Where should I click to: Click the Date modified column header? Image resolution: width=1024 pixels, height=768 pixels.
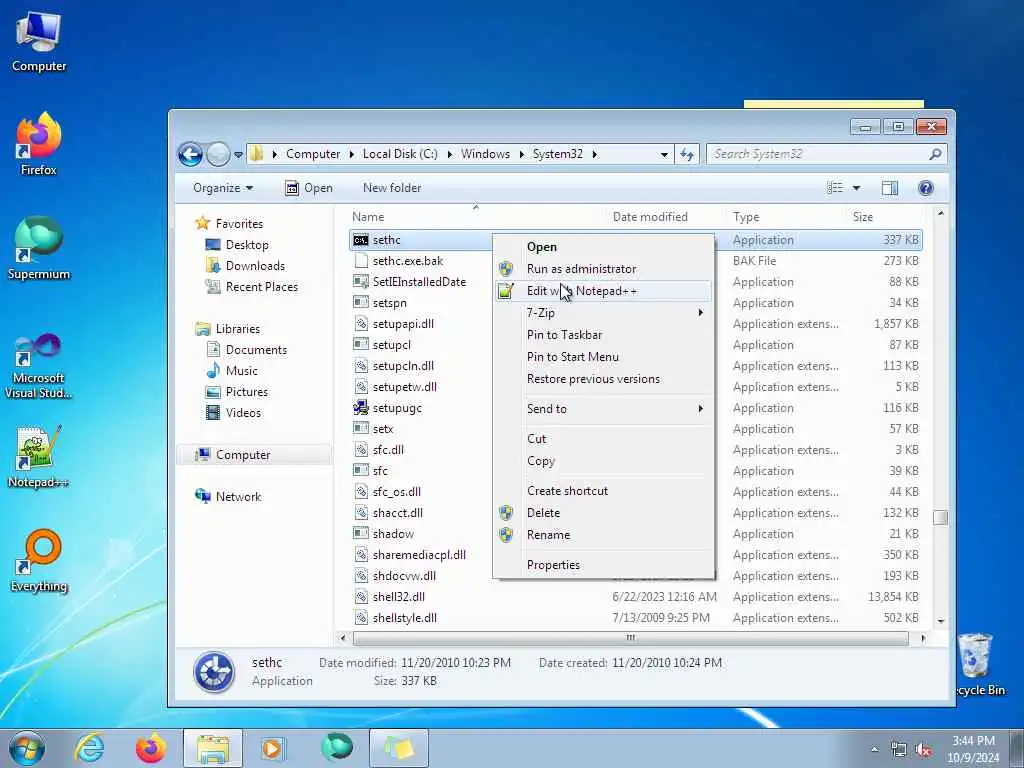tap(664, 217)
